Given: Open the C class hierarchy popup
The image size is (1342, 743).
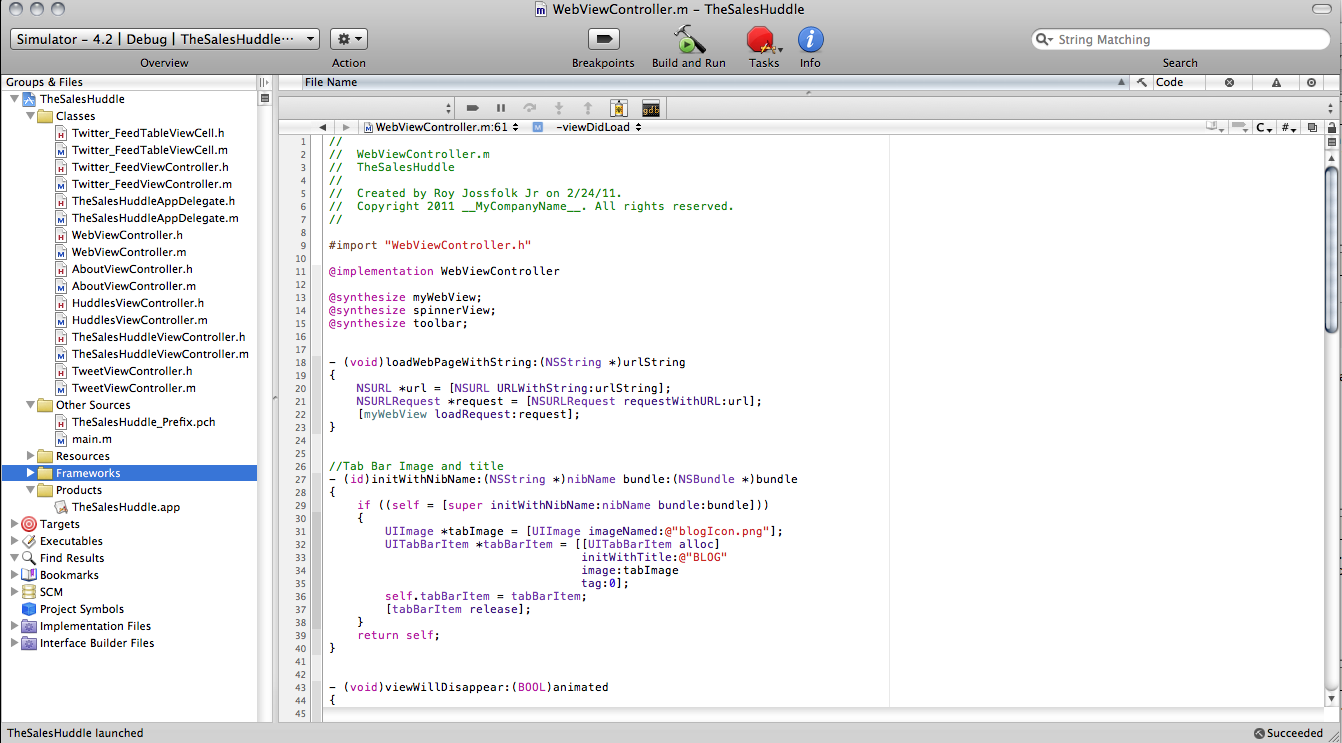Looking at the screenshot, I should (x=1265, y=127).
